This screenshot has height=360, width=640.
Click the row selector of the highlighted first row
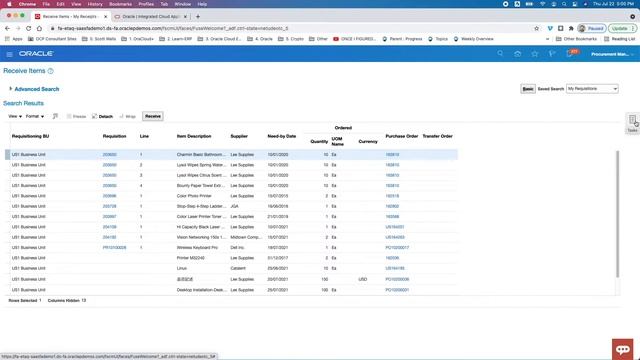(7, 155)
